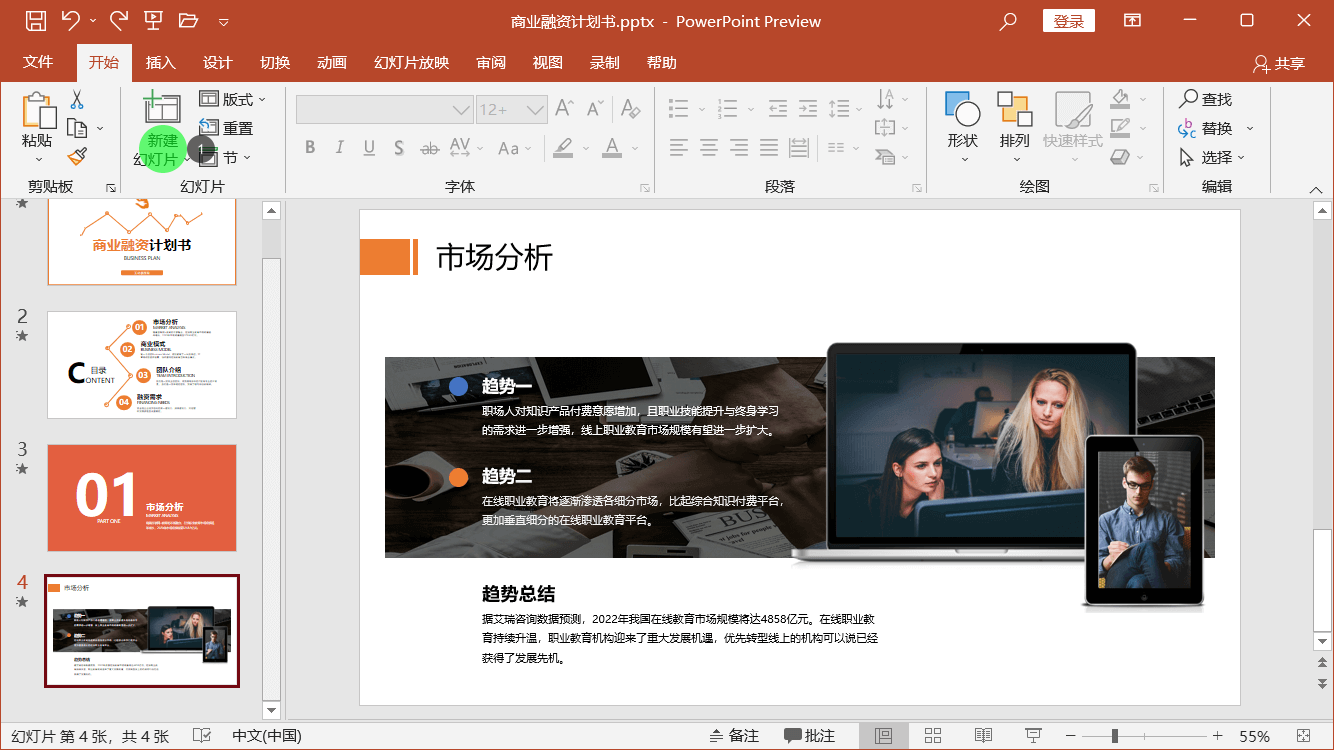Toggle Strikethrough formatting
The height and width of the screenshot is (750, 1334).
pos(429,148)
